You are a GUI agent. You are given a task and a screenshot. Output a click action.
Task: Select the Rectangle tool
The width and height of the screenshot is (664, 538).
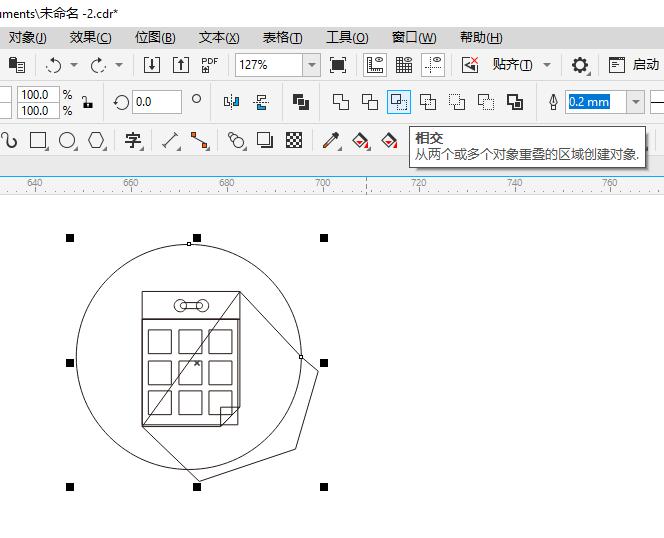coord(39,140)
